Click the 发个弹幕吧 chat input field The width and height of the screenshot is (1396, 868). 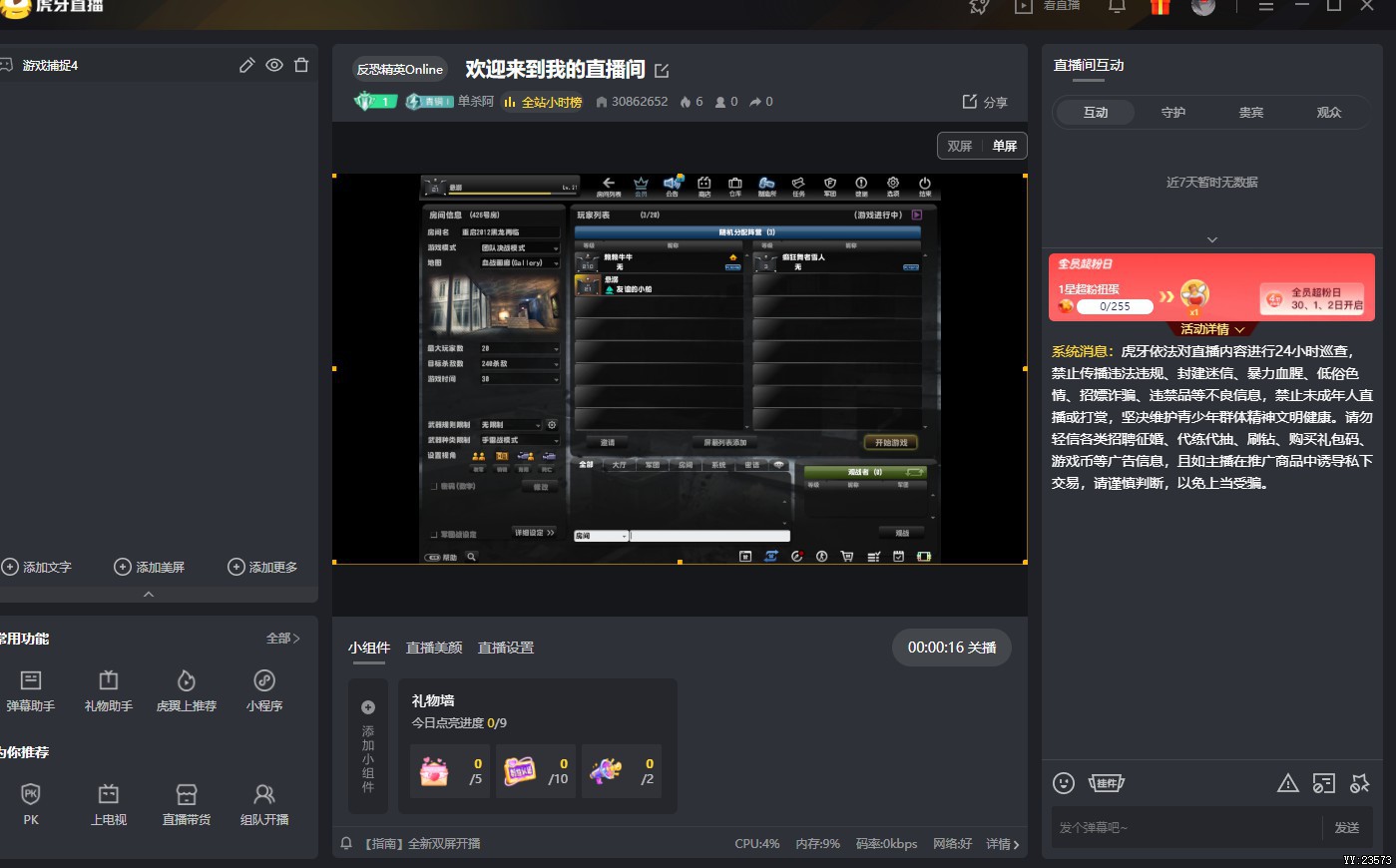coord(1187,827)
